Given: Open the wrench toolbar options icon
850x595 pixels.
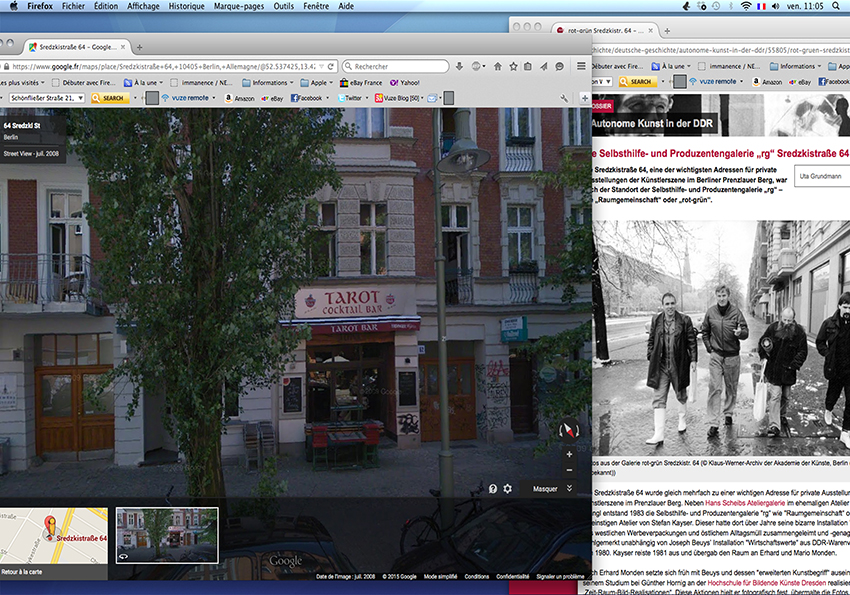Looking at the screenshot, I should (564, 98).
